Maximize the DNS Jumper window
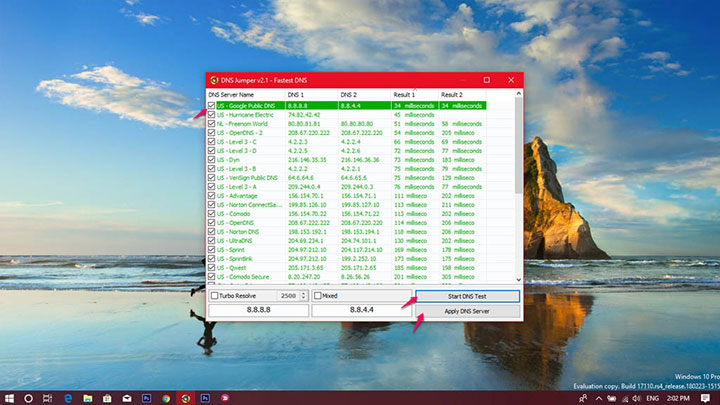The image size is (720, 405). 487,80
